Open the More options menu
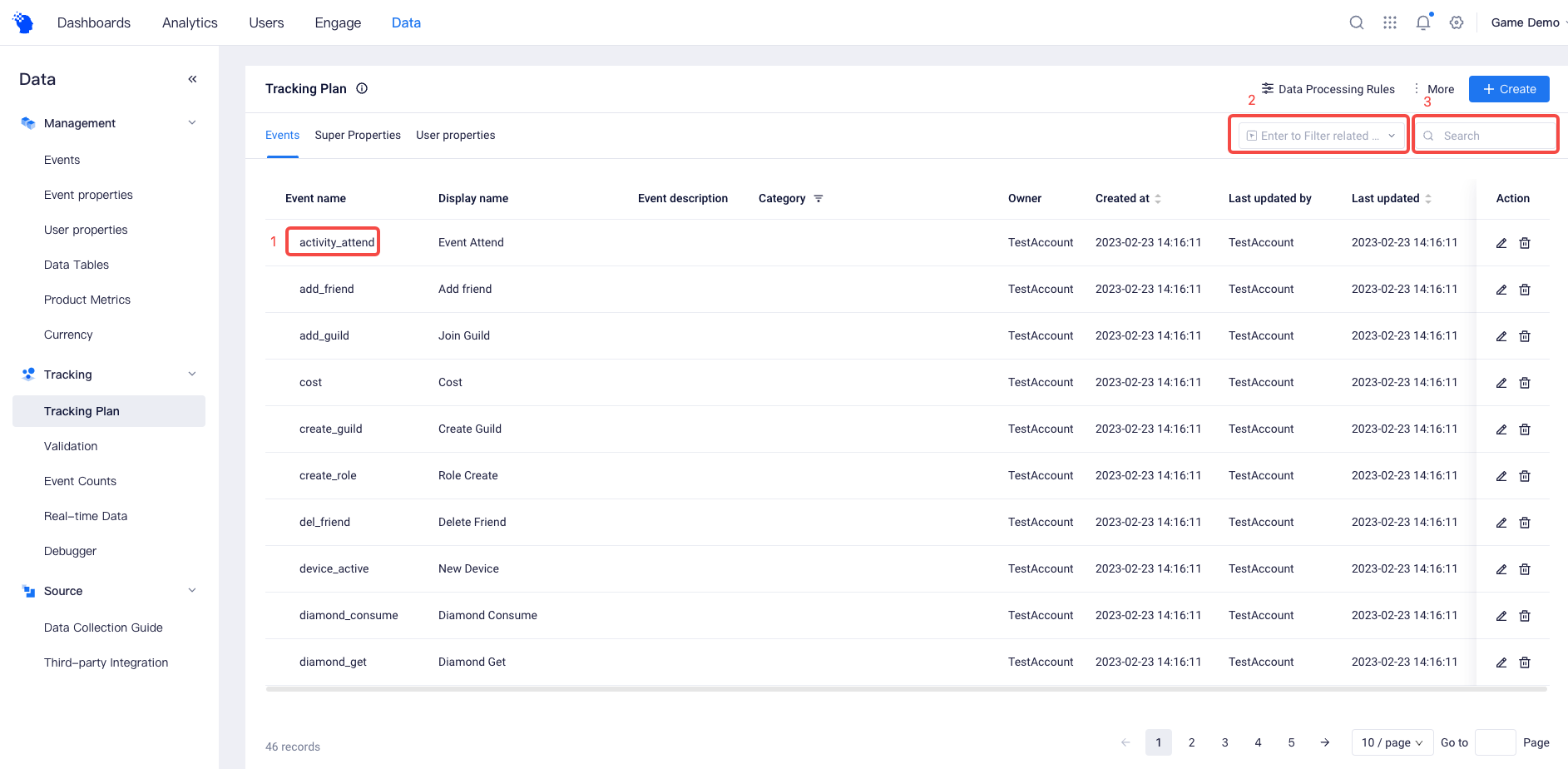The image size is (1568, 769). click(x=1435, y=89)
